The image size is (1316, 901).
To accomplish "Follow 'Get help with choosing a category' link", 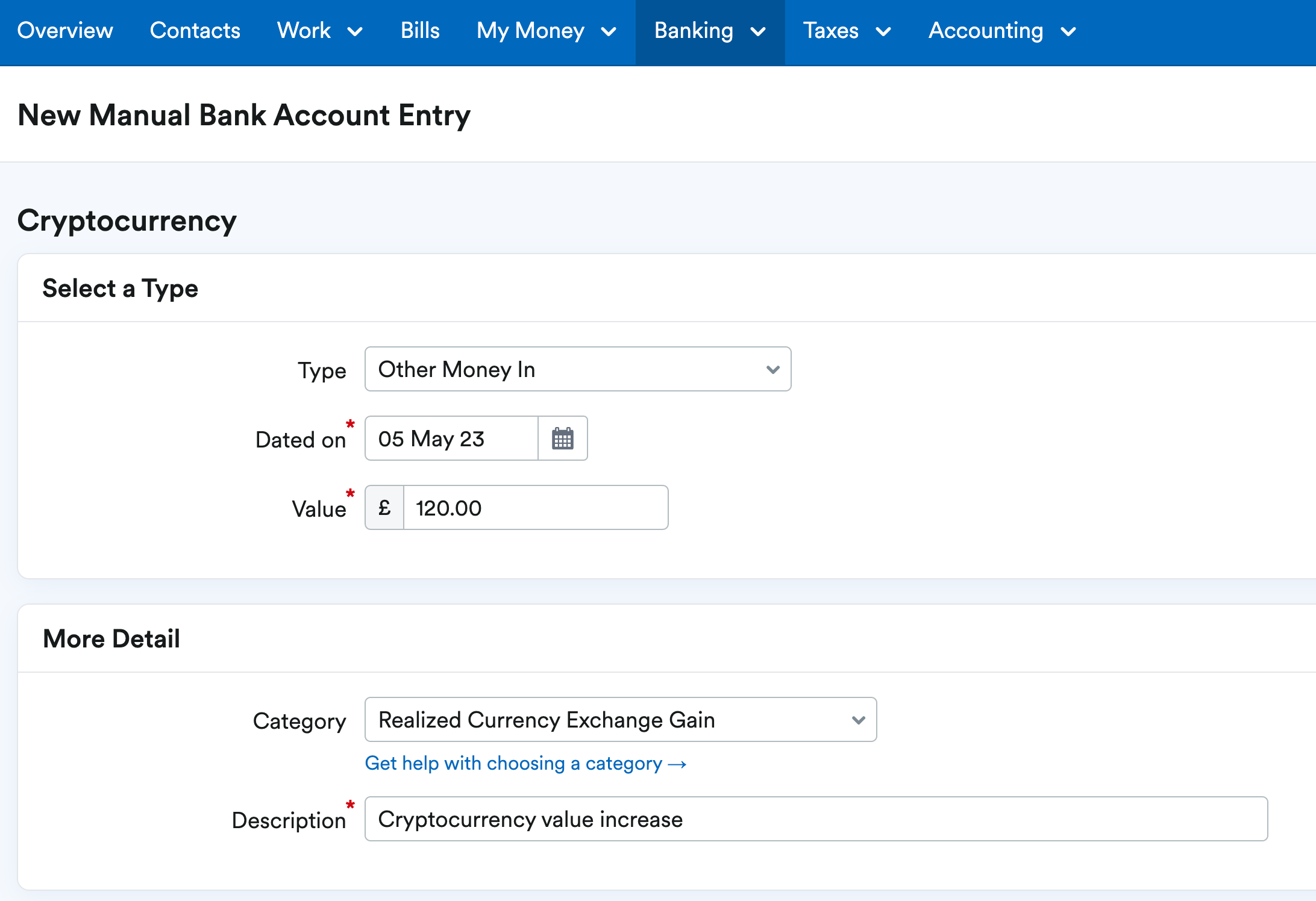I will (525, 764).
